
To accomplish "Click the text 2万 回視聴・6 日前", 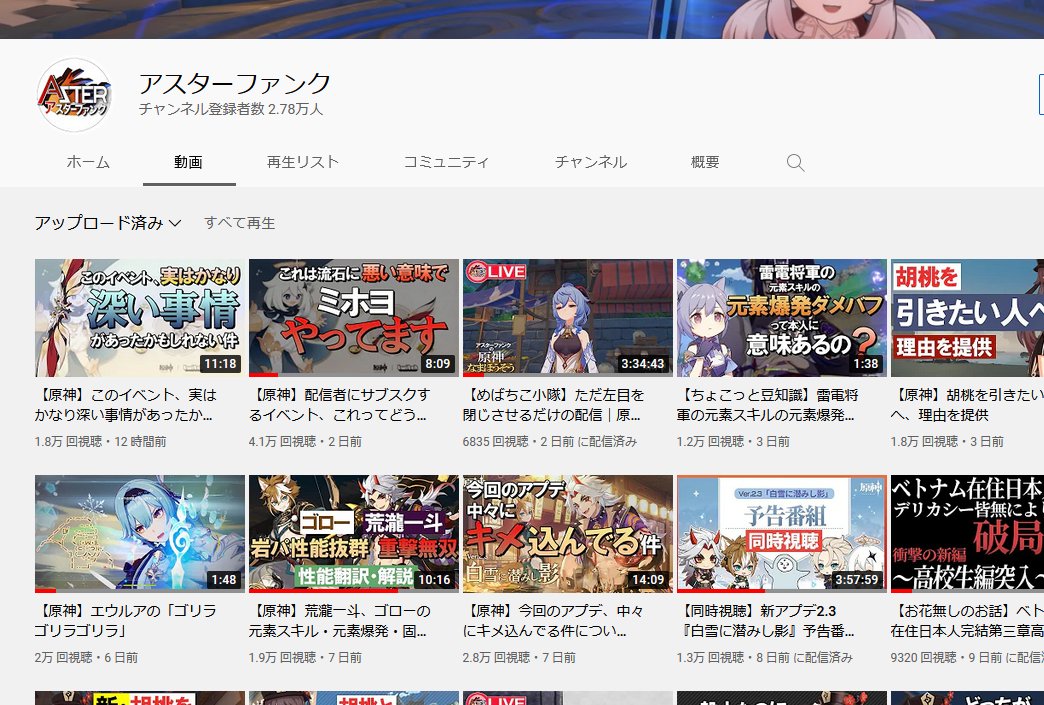I will (x=87, y=657).
